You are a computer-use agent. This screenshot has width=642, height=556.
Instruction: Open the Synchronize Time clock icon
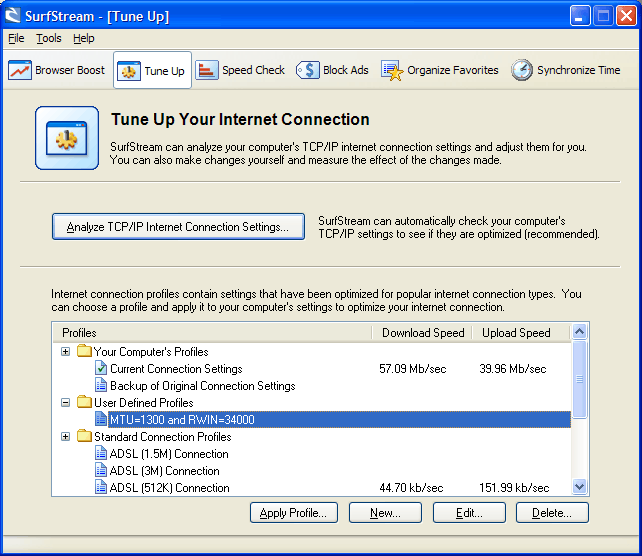(522, 70)
